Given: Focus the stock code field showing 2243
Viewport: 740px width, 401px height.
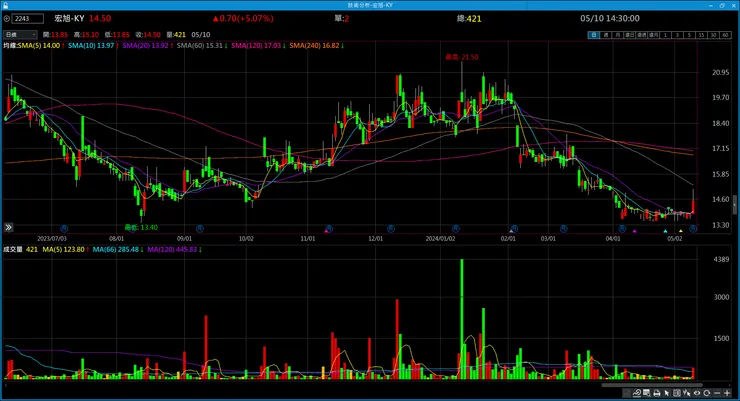Looking at the screenshot, I should [28, 19].
